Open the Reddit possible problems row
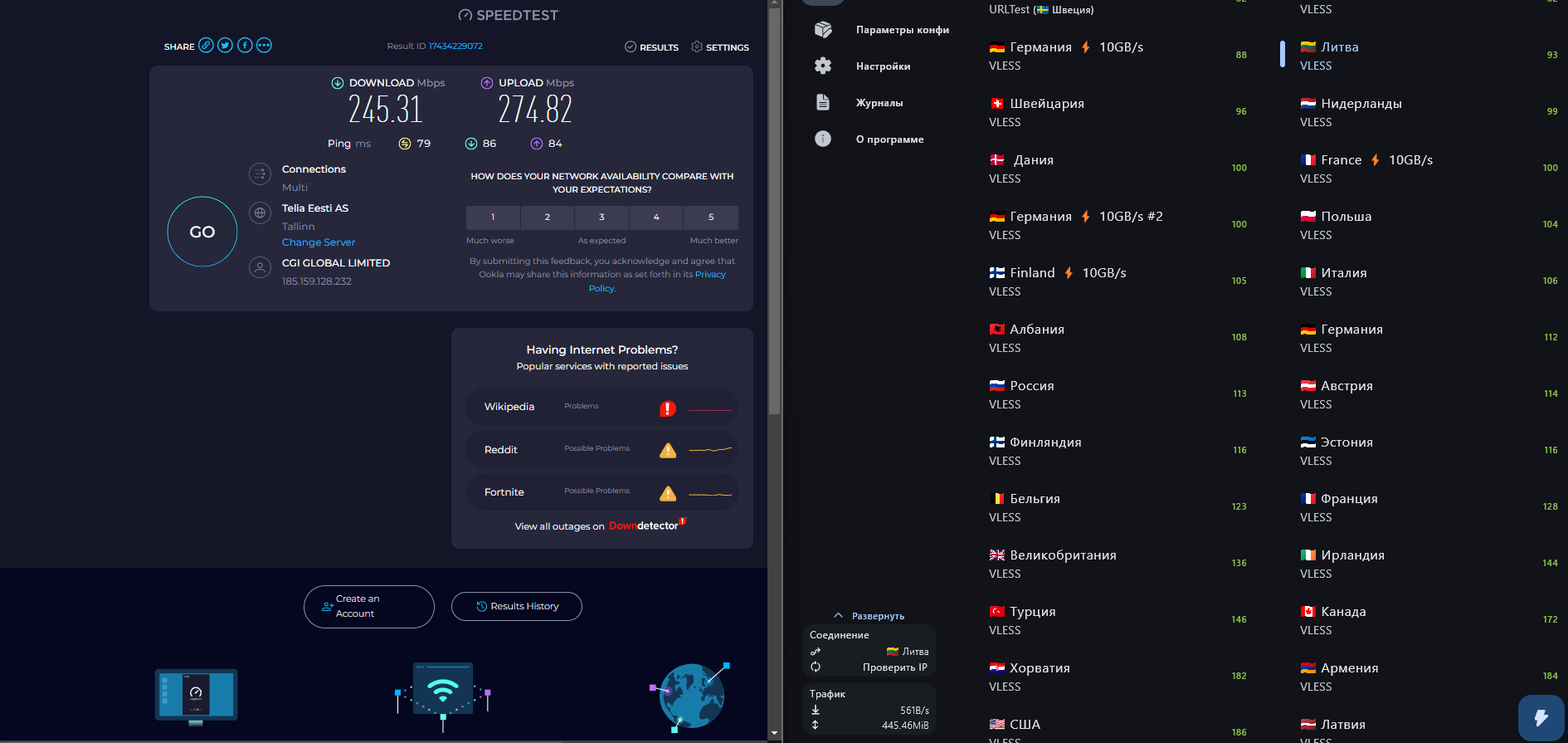This screenshot has height=743, width=1568. point(602,450)
